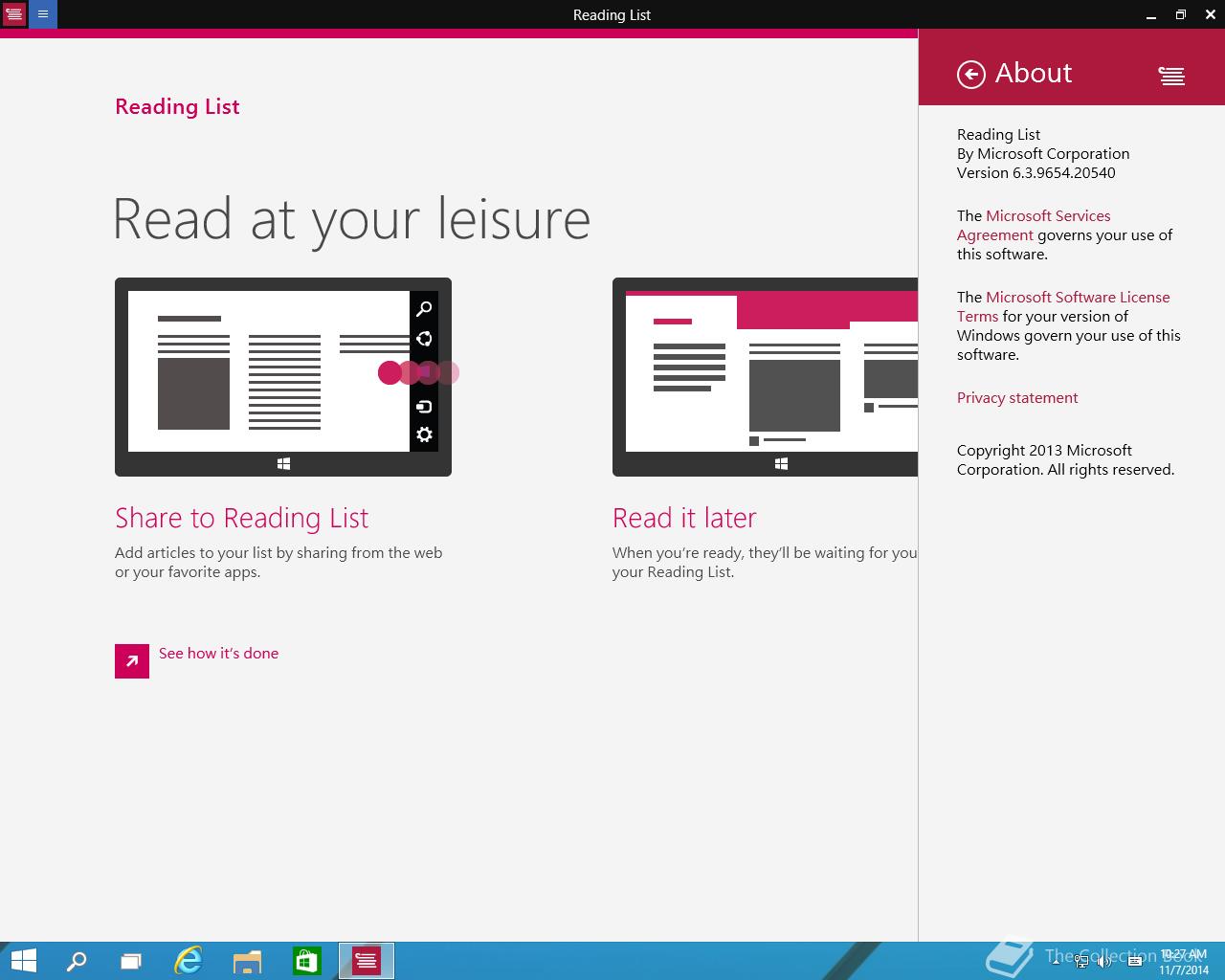Open the Privacy statement link

(x=1017, y=397)
